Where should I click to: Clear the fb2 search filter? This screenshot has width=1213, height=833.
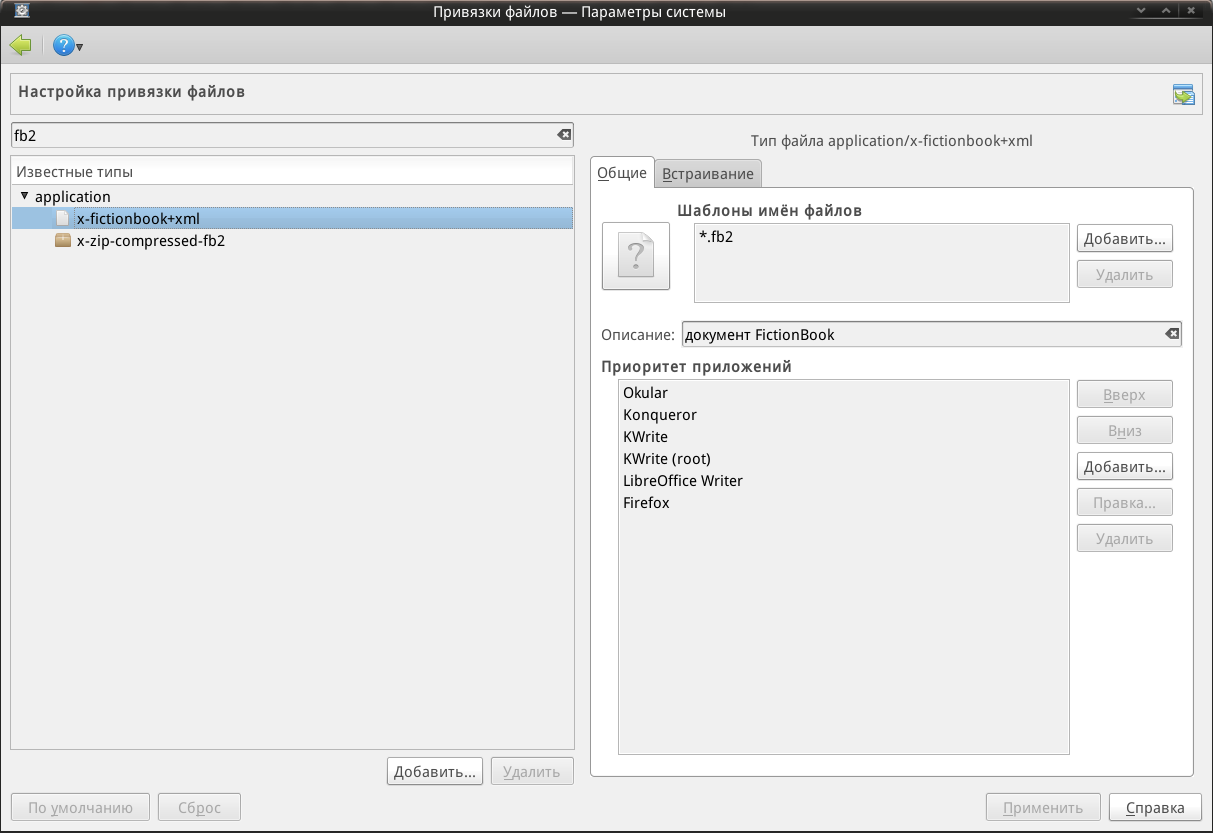(x=564, y=135)
